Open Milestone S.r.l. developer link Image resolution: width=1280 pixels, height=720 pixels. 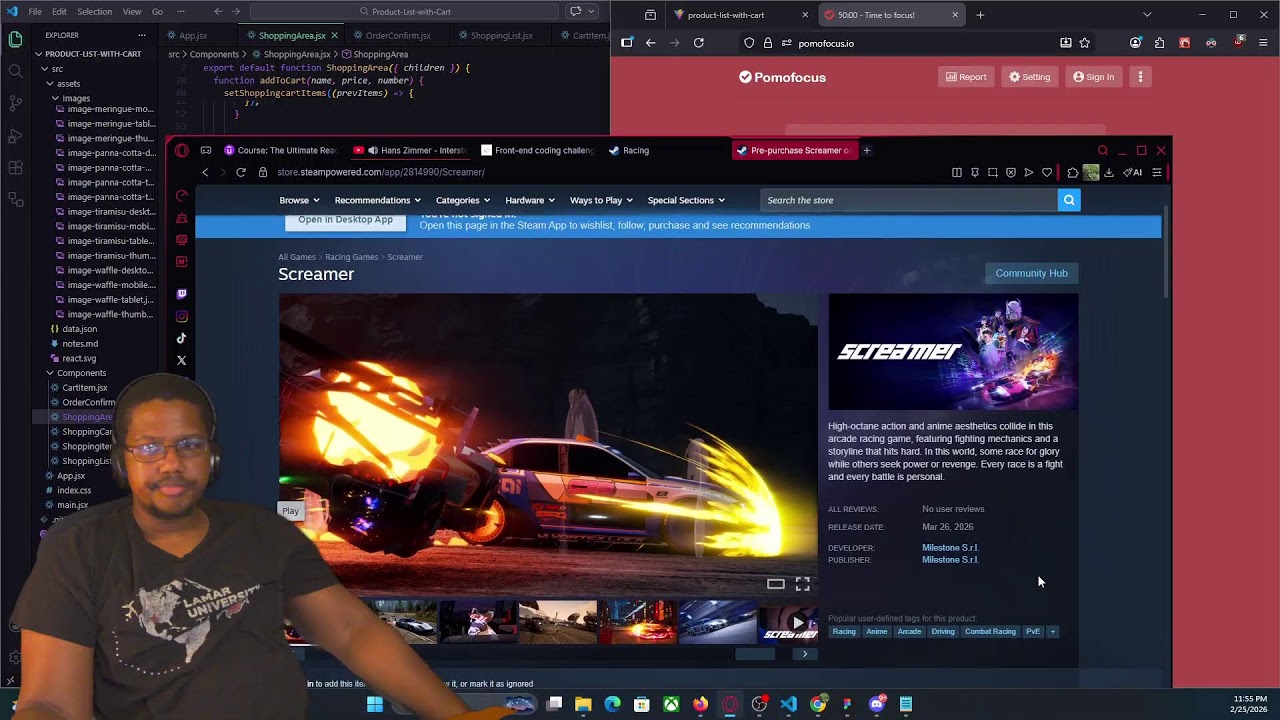pyautogui.click(x=950, y=548)
